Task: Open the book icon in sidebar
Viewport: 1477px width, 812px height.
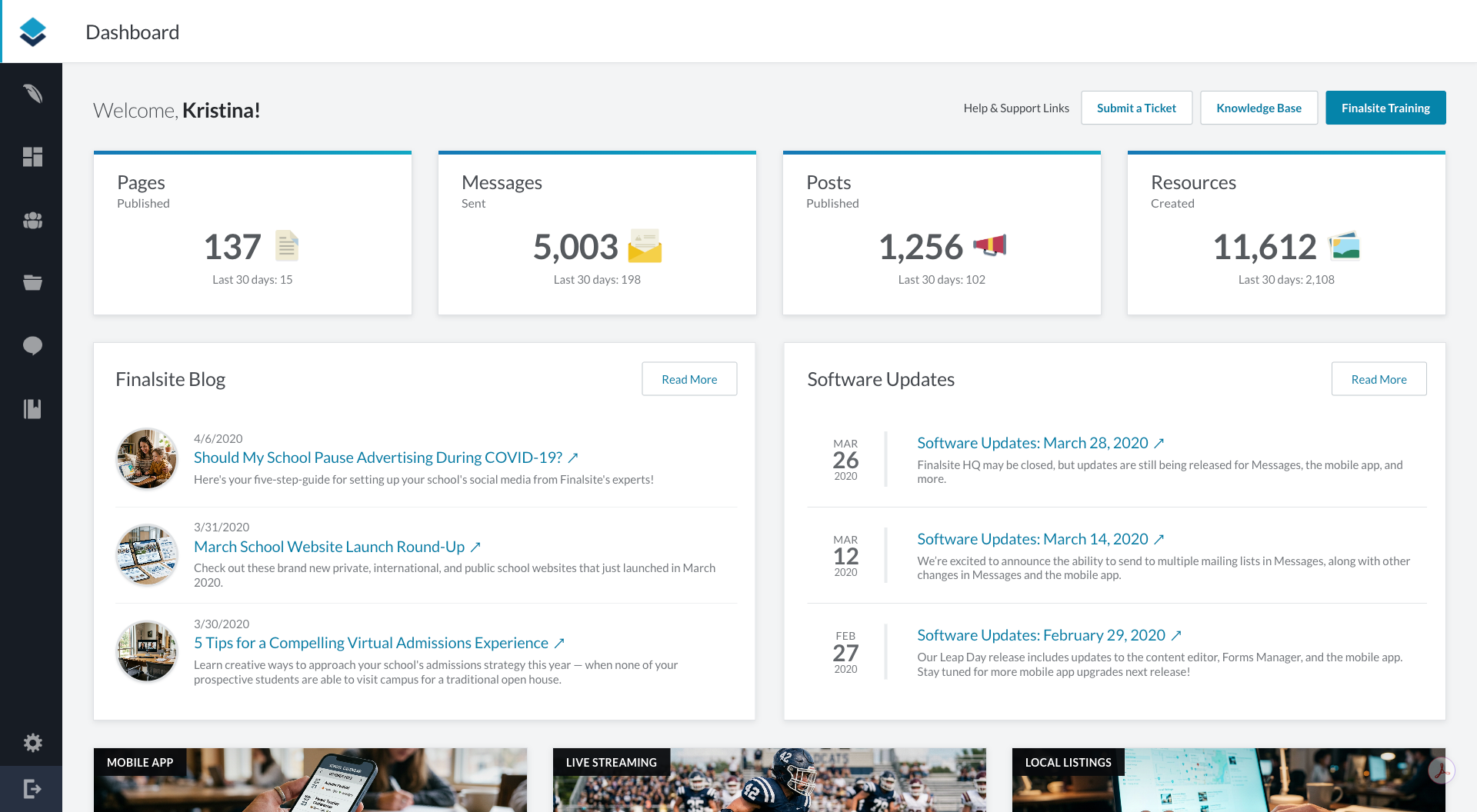Action: [x=32, y=409]
